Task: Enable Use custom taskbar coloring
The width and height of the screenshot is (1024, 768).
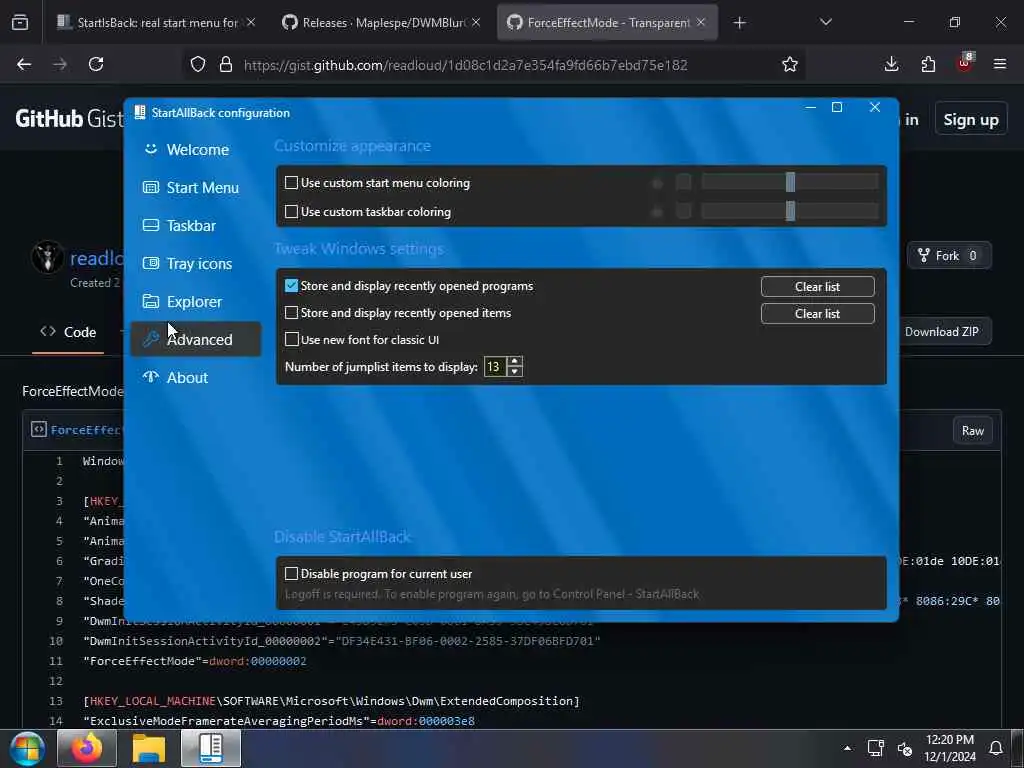Action: pyautogui.click(x=291, y=212)
